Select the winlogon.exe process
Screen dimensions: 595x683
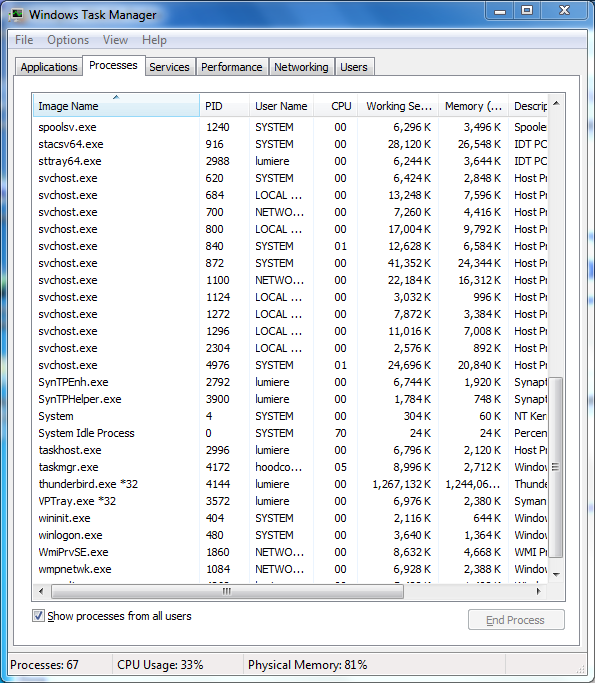290,535
